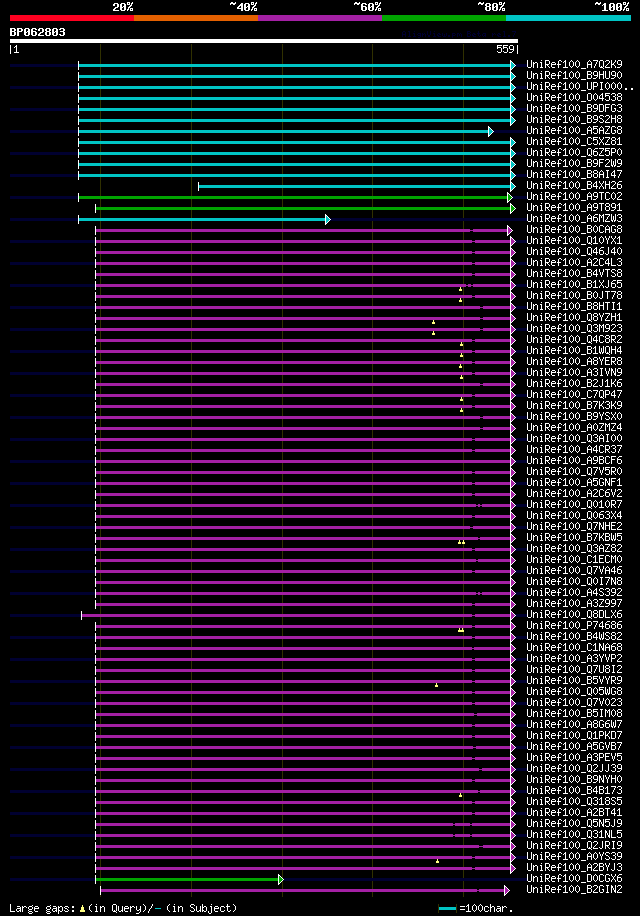Click the orange ~40% identity legend segment
Viewport: 640px width, 916px height.
point(196,18)
